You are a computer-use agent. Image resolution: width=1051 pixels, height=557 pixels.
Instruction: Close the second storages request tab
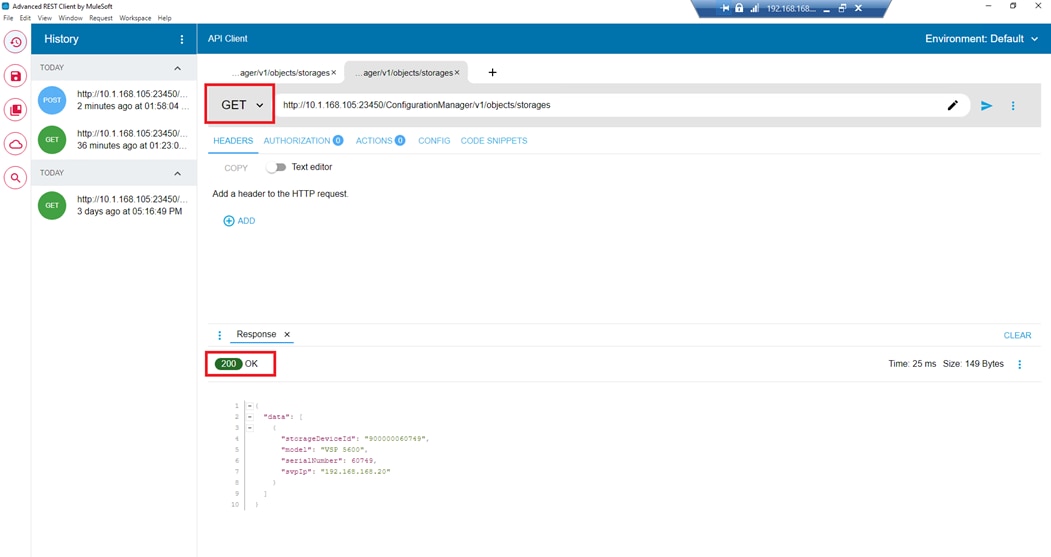(x=457, y=72)
